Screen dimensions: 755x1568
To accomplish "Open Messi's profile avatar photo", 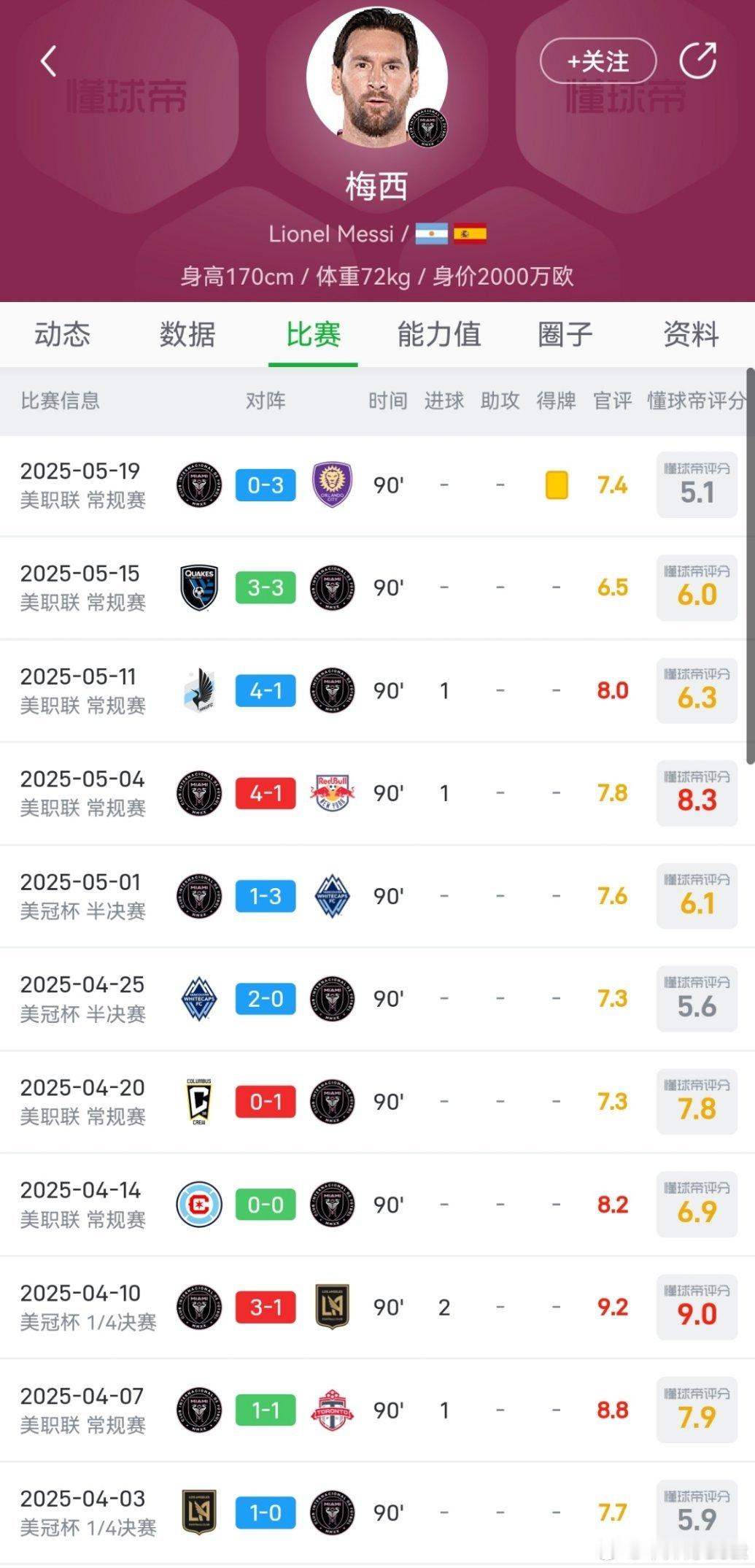I will click(x=376, y=76).
